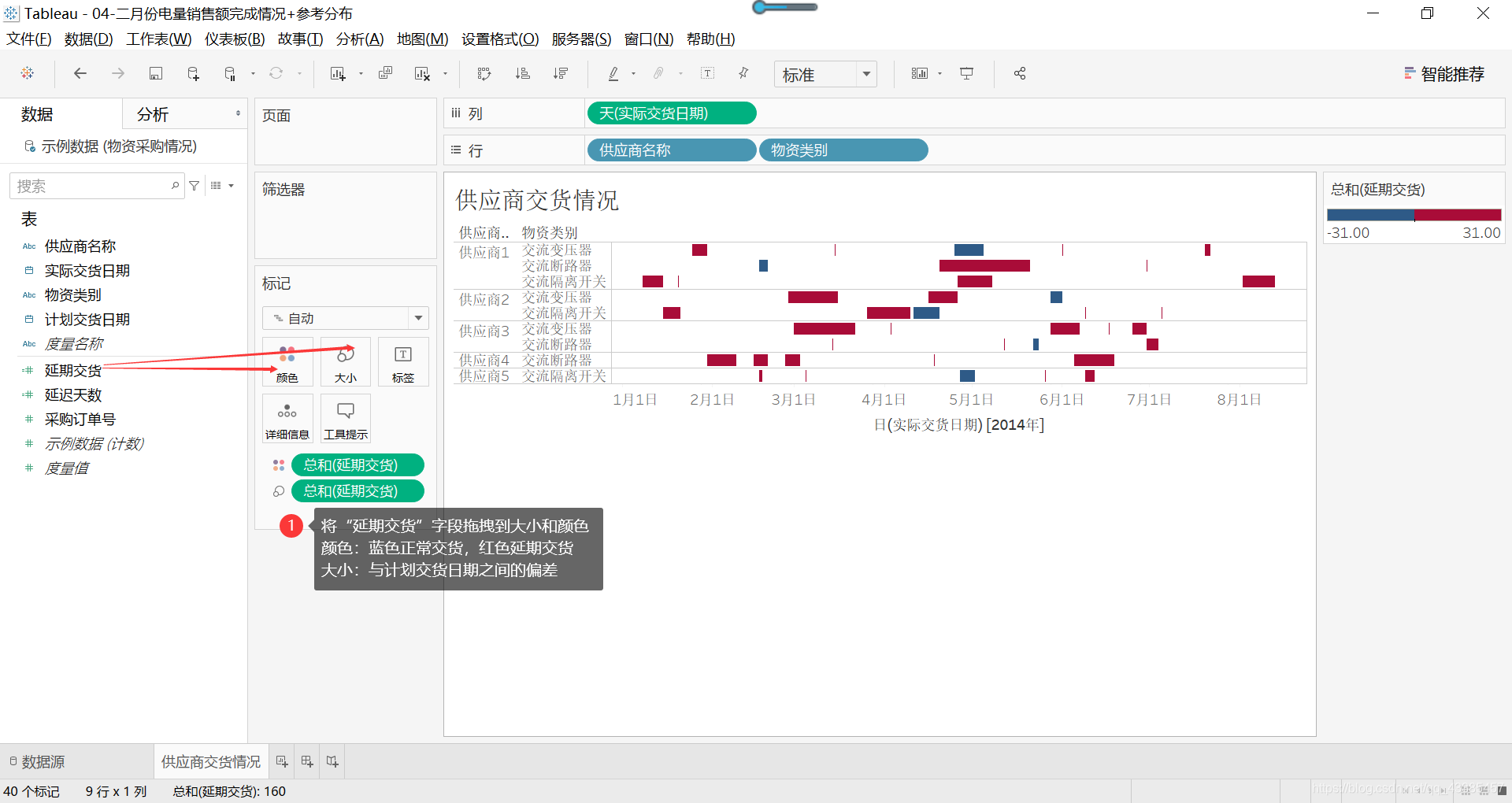
Task: Click the filter fields funnel icon
Action: point(195,186)
